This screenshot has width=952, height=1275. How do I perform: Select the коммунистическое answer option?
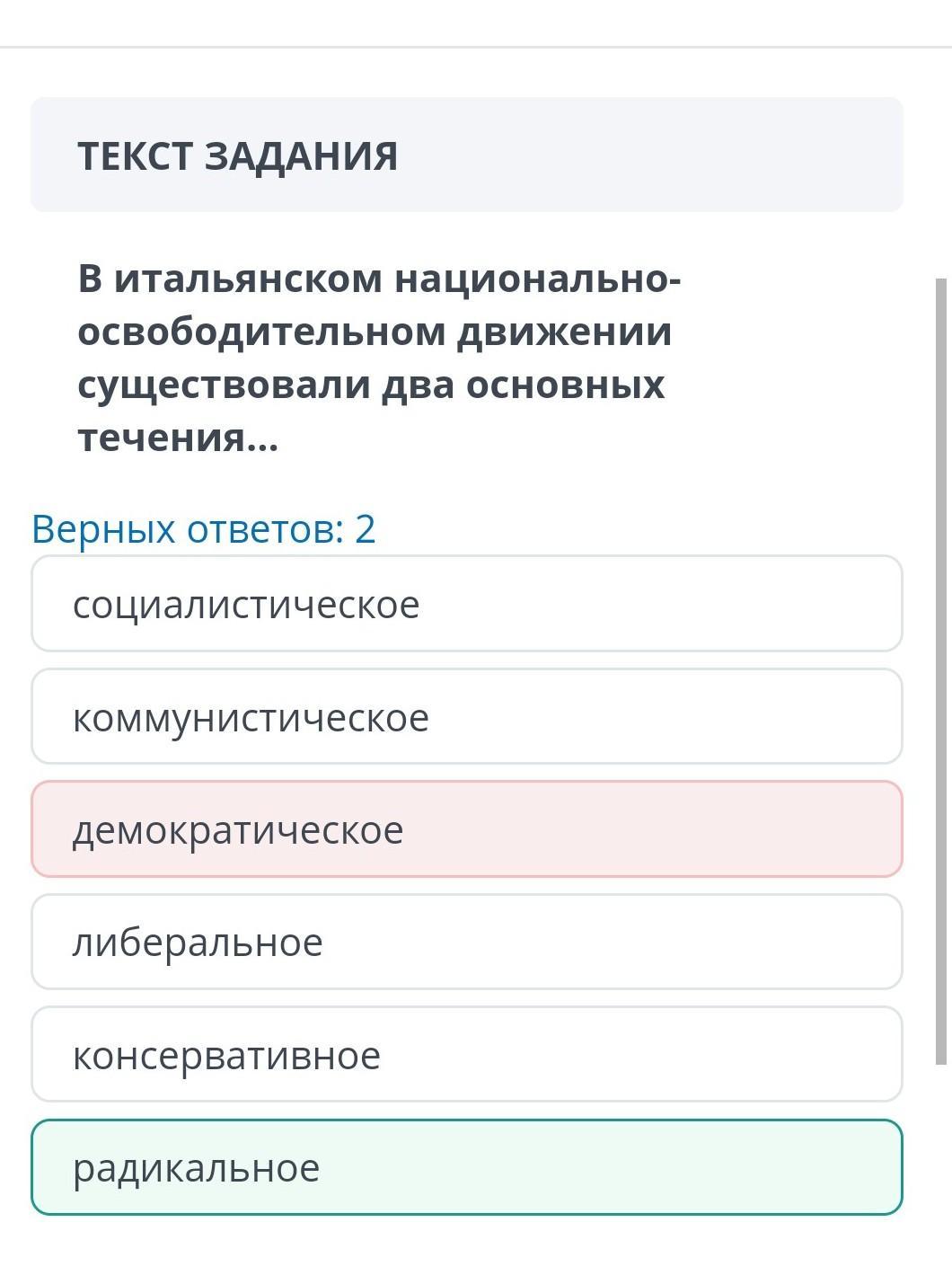click(x=466, y=717)
